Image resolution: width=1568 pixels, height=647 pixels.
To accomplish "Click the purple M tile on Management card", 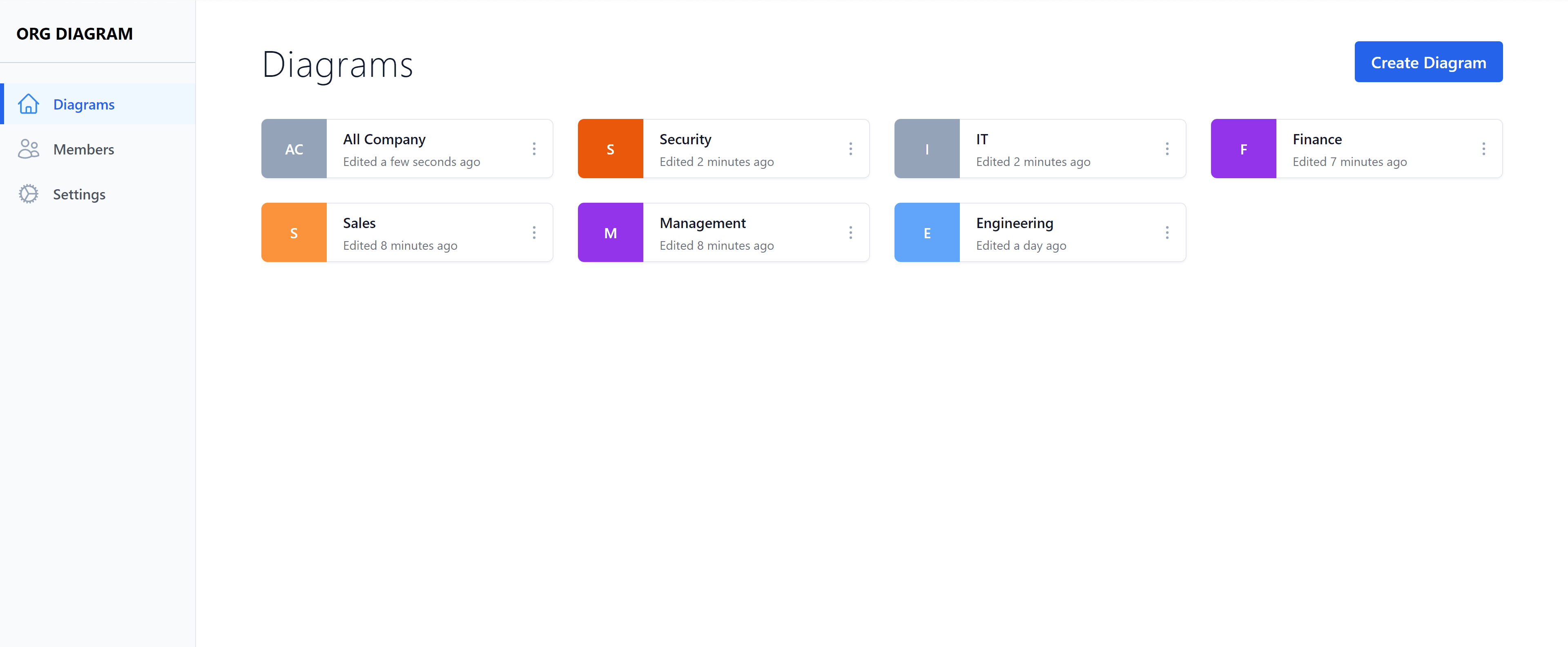I will pyautogui.click(x=611, y=232).
